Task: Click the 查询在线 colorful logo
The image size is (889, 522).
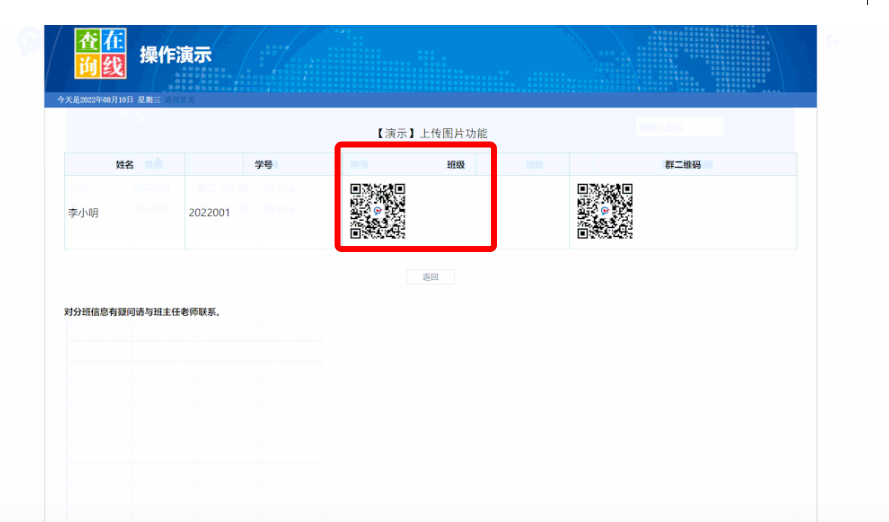Action: point(100,53)
